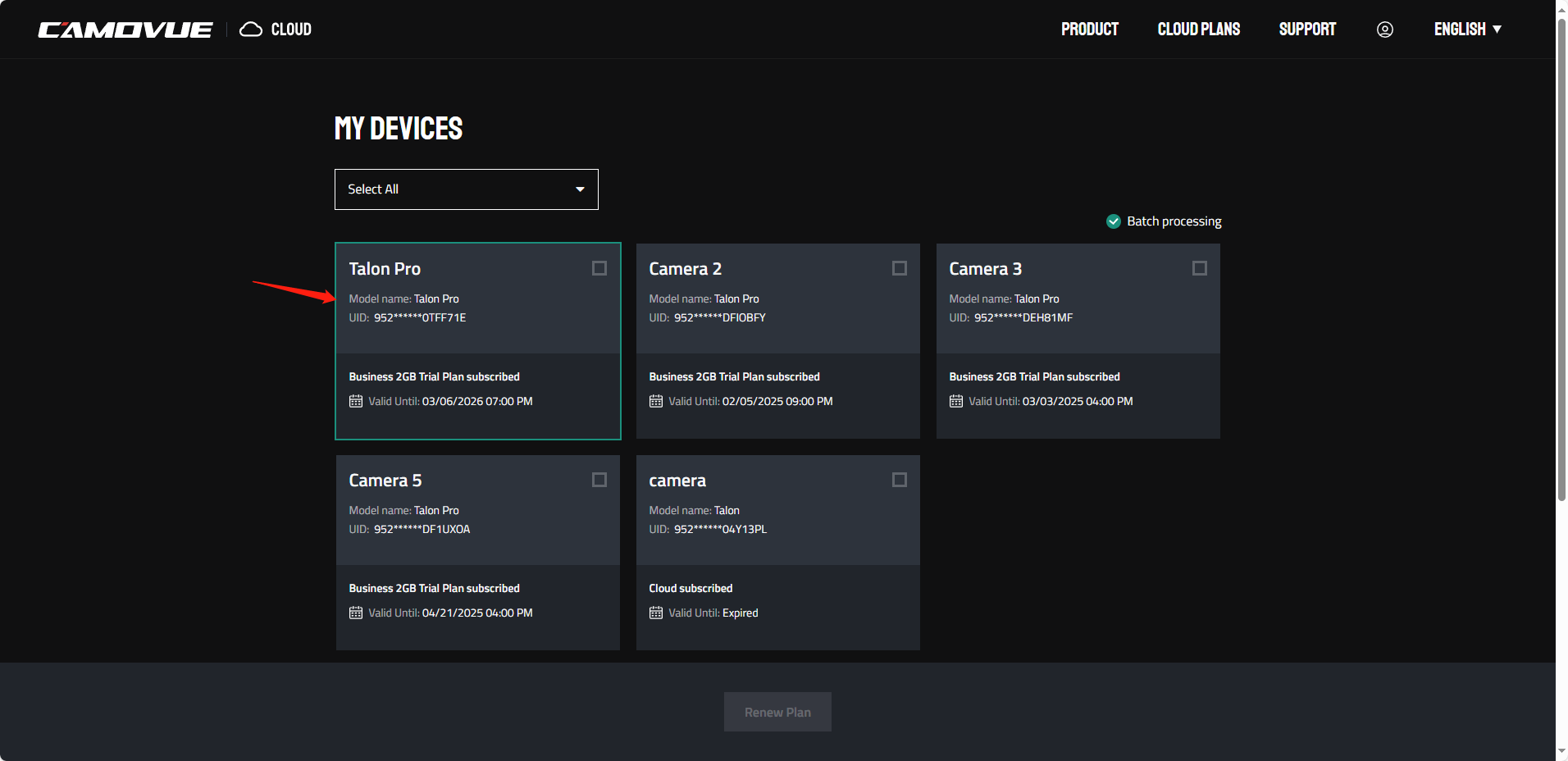The image size is (1568, 761).
Task: Check the Talon model camera checkbox
Action: (x=900, y=480)
